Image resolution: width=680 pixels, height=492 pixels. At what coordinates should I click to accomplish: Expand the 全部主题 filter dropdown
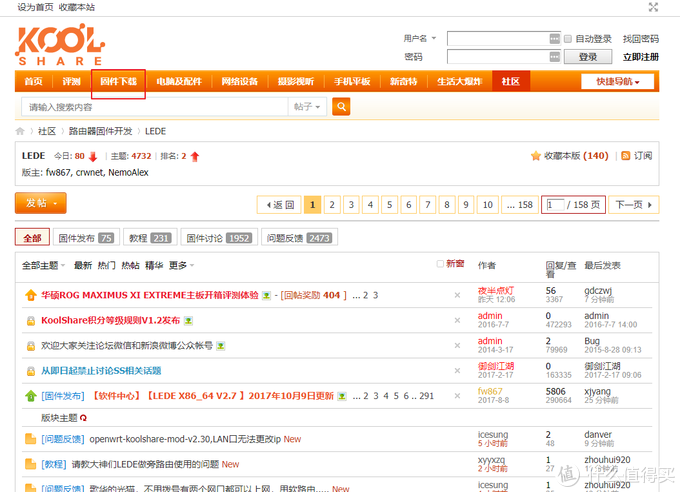coord(43,266)
